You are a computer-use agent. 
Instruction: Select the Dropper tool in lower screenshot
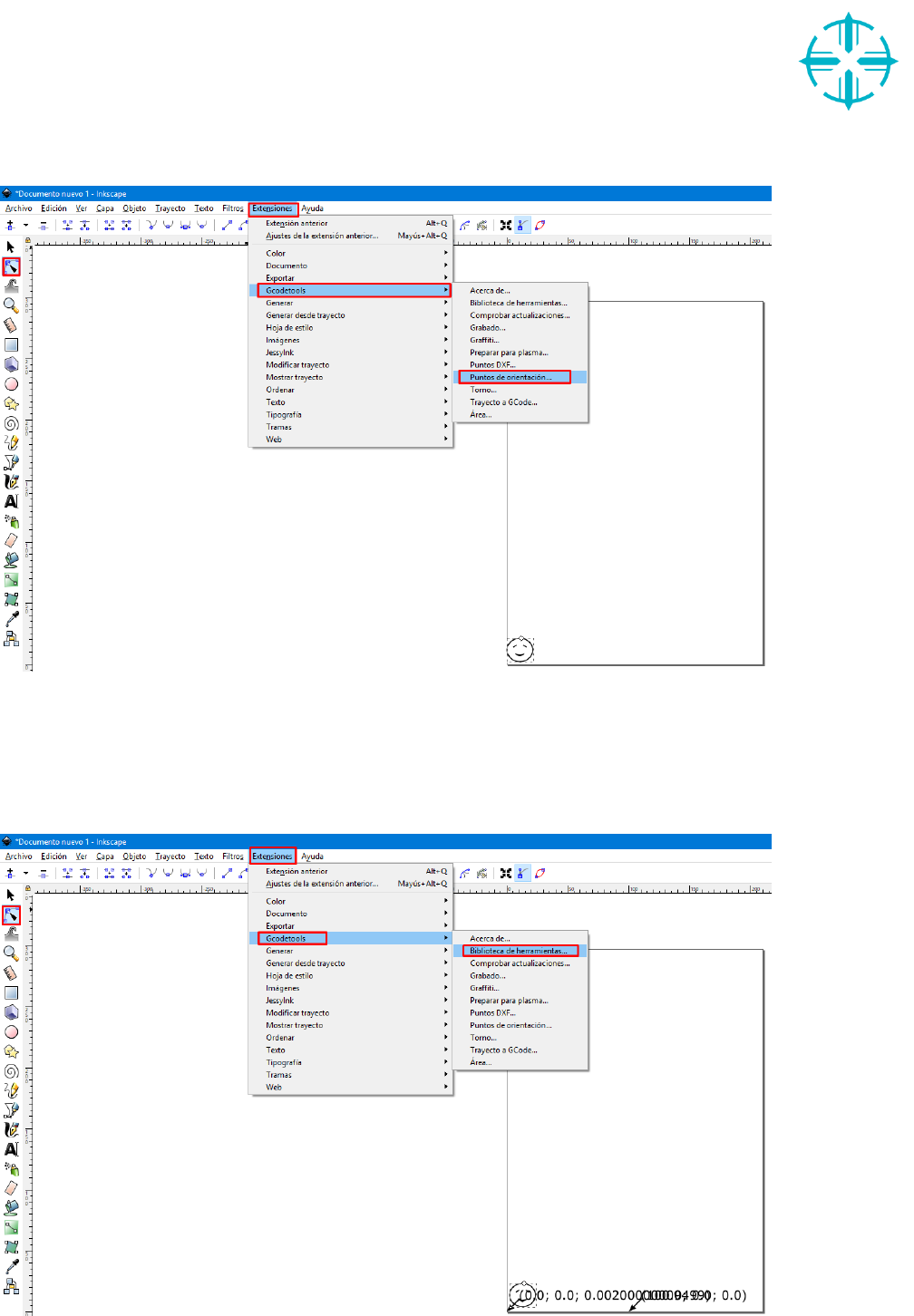pos(11,1267)
